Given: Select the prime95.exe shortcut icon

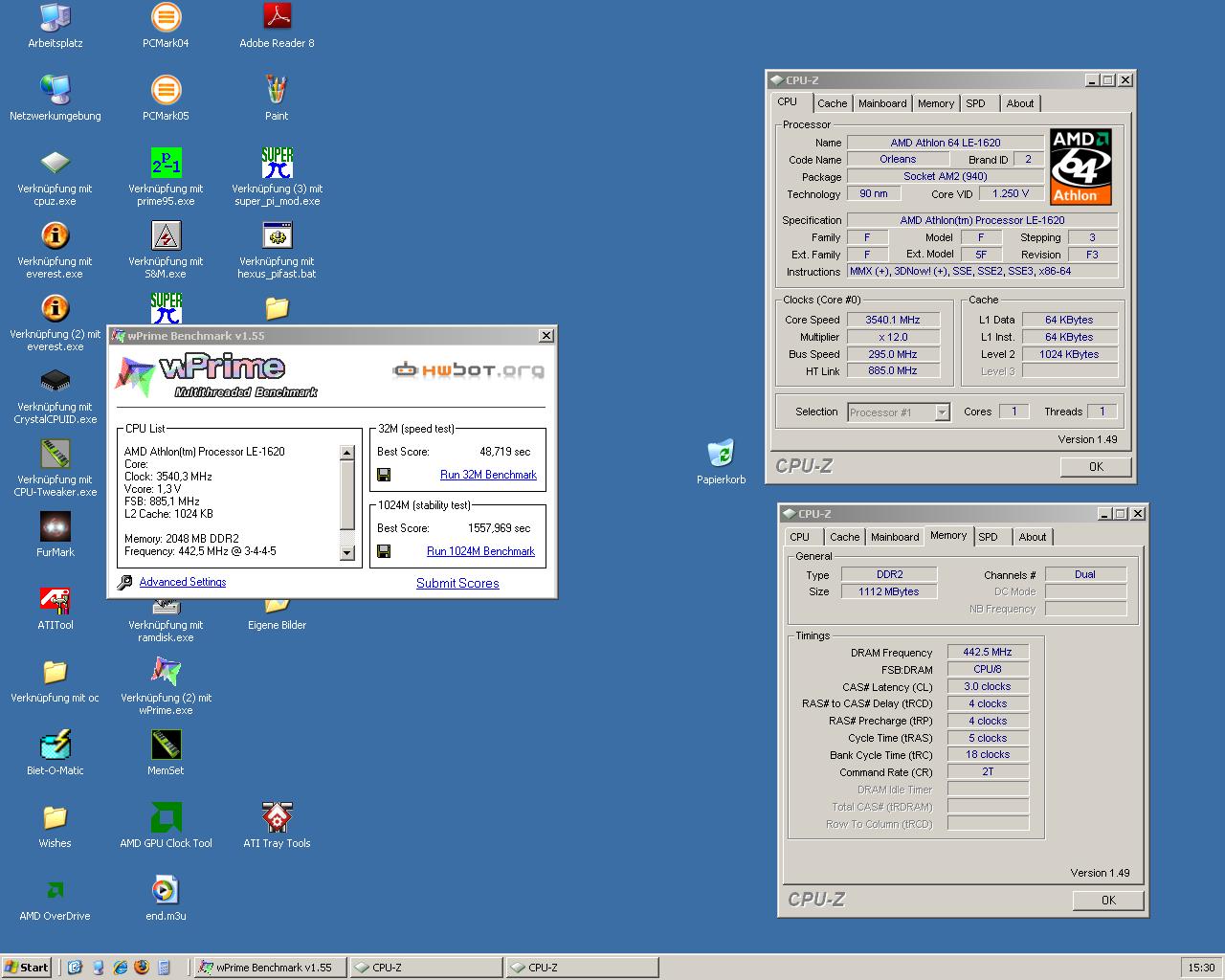Looking at the screenshot, I should pos(166,163).
